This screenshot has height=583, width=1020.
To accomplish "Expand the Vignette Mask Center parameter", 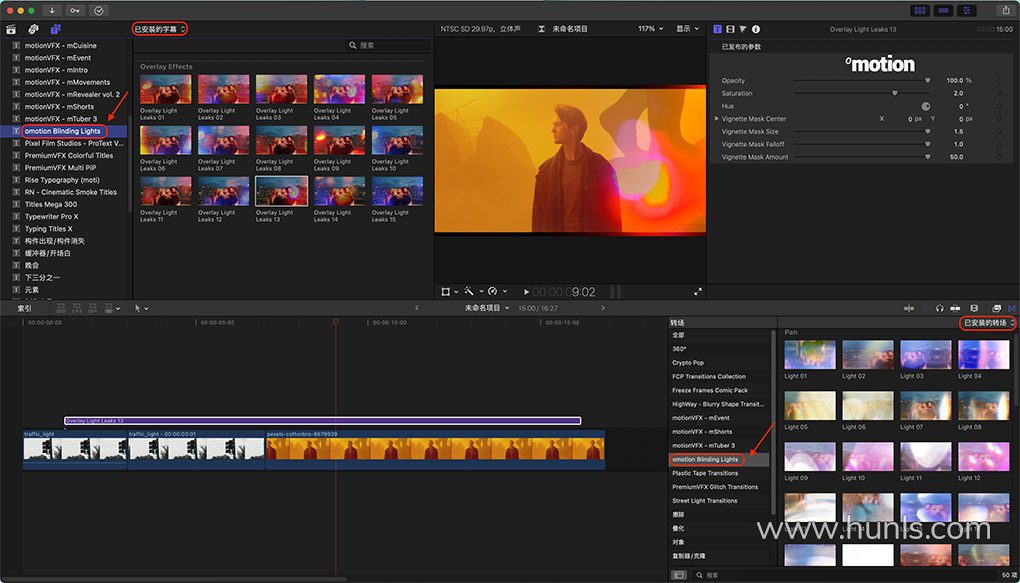I will tap(716, 119).
